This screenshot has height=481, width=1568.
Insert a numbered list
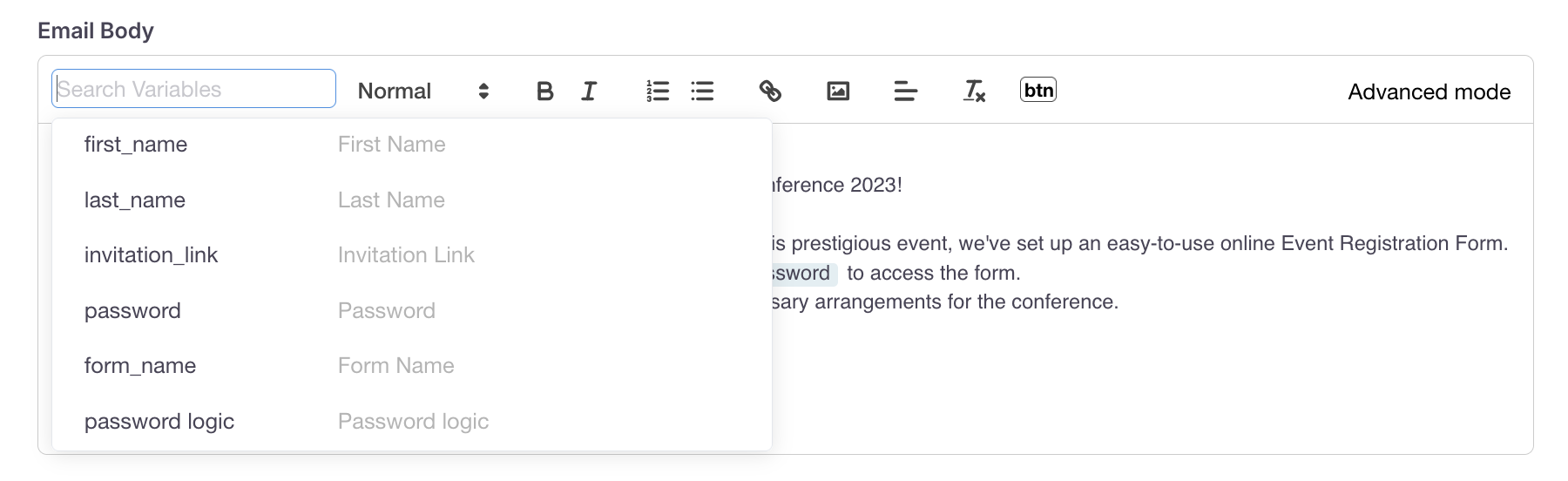(x=658, y=91)
